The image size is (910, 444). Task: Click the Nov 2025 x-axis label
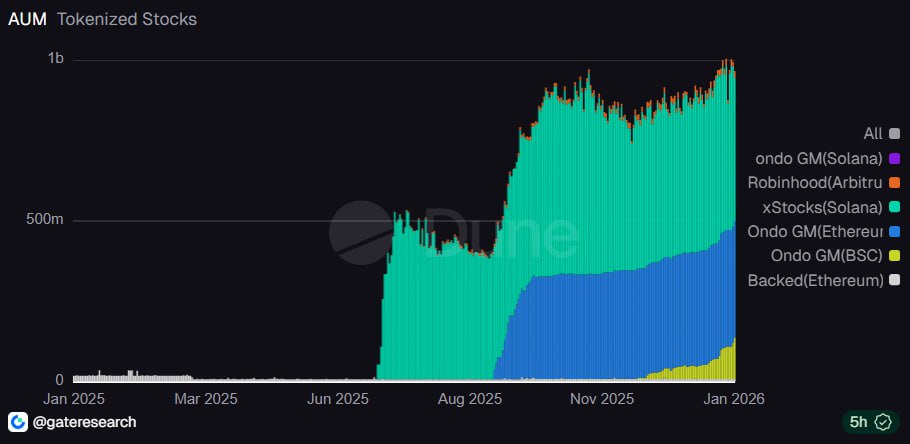602,399
